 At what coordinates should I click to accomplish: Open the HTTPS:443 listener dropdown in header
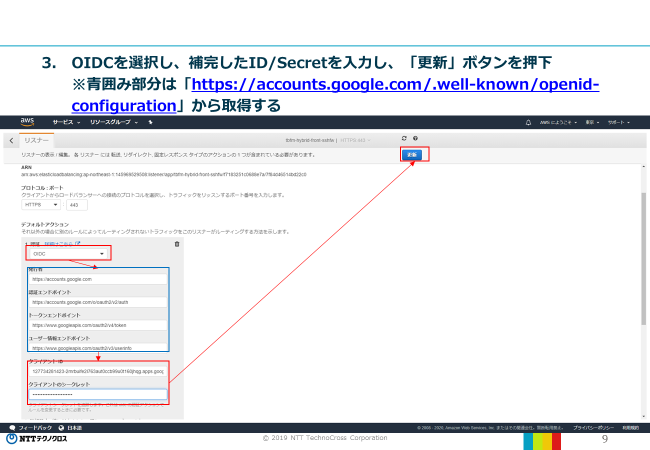point(355,140)
